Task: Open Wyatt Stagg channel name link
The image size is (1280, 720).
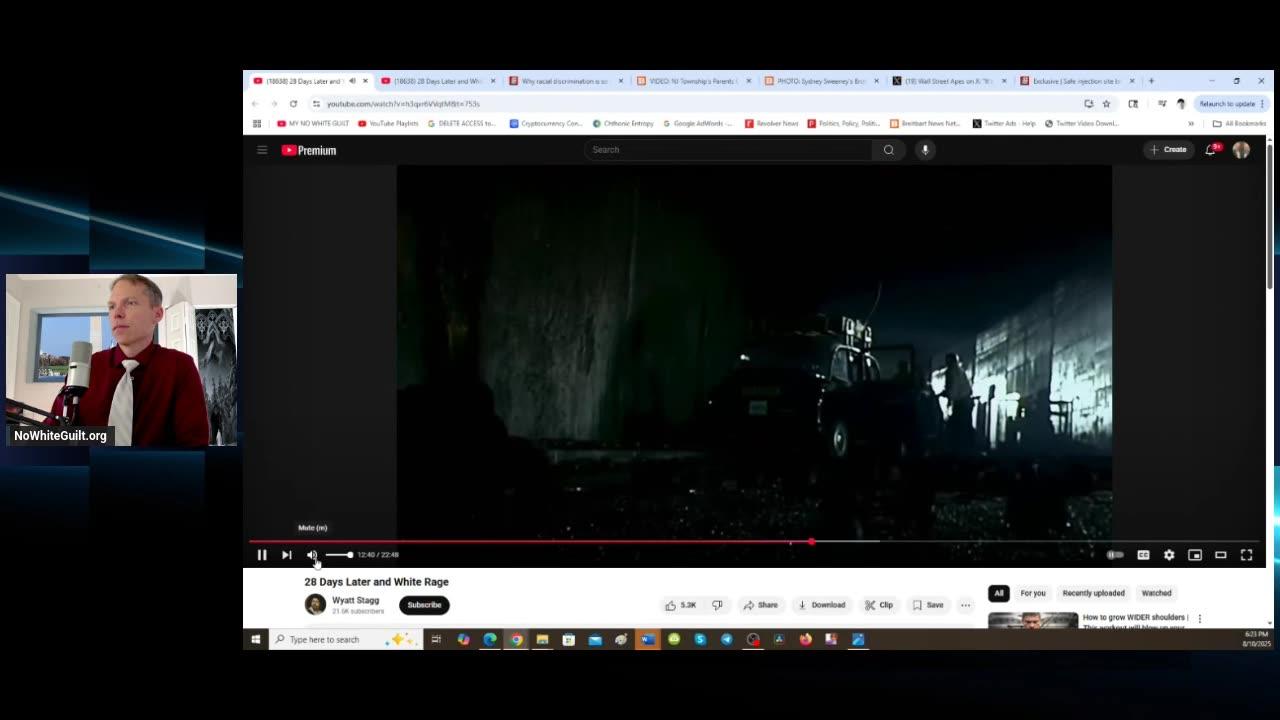Action: 355,600
